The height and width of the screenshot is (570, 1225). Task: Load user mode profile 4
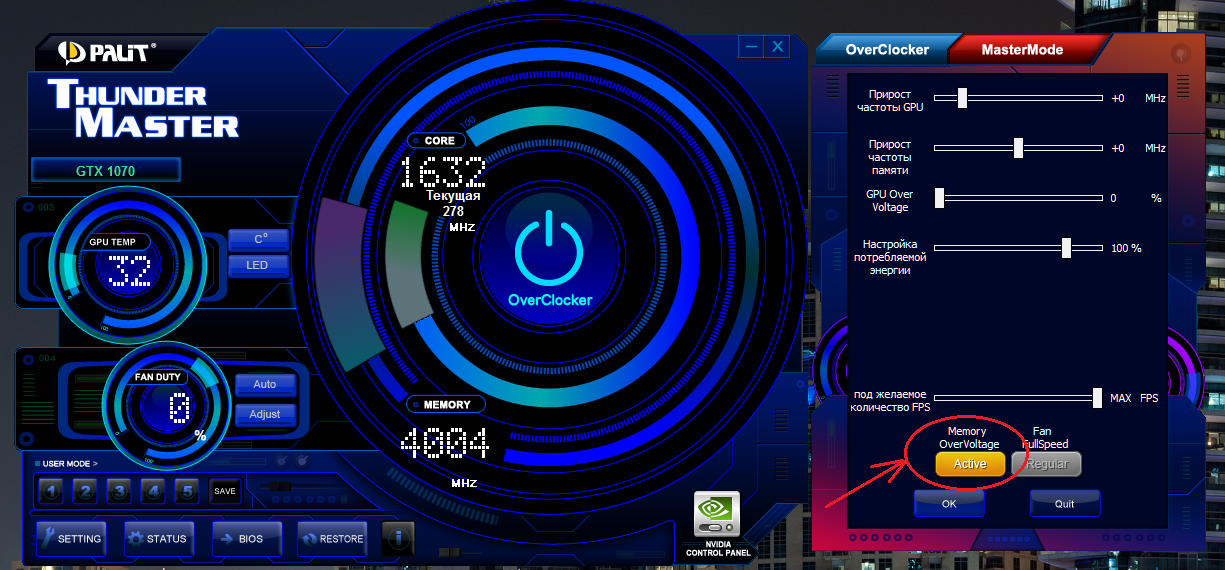point(153,491)
